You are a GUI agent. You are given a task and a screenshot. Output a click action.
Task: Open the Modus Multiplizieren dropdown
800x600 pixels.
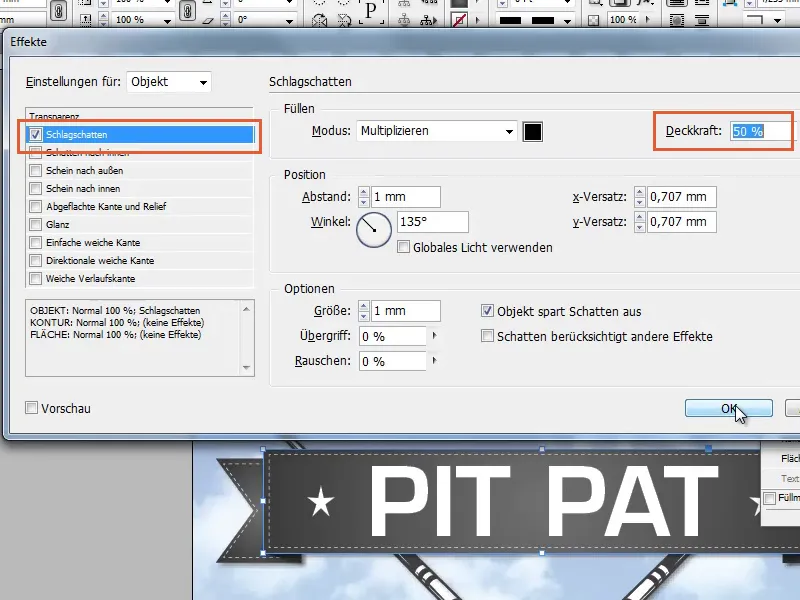click(x=437, y=131)
